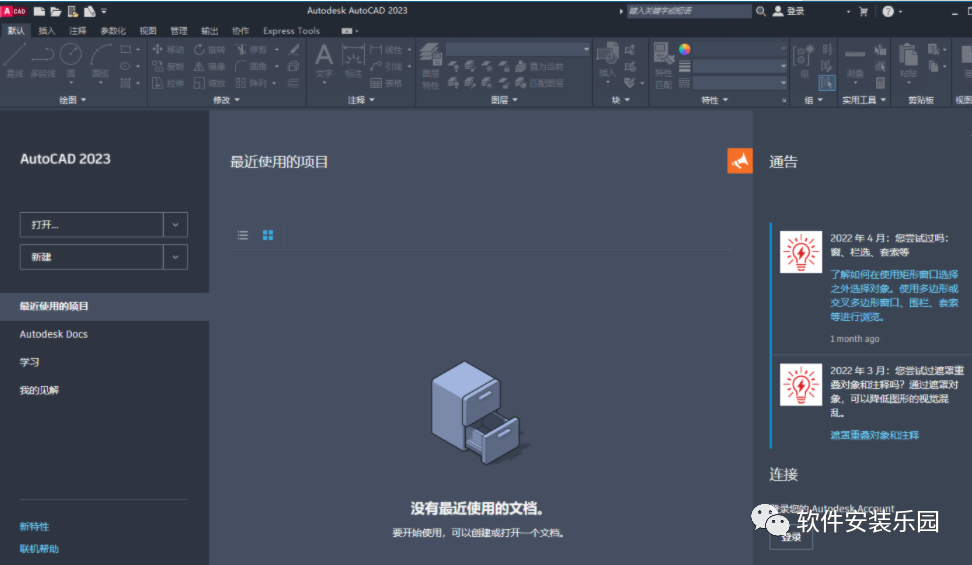Open the What's New (新特性) link
The height and width of the screenshot is (565, 972).
click(34, 526)
